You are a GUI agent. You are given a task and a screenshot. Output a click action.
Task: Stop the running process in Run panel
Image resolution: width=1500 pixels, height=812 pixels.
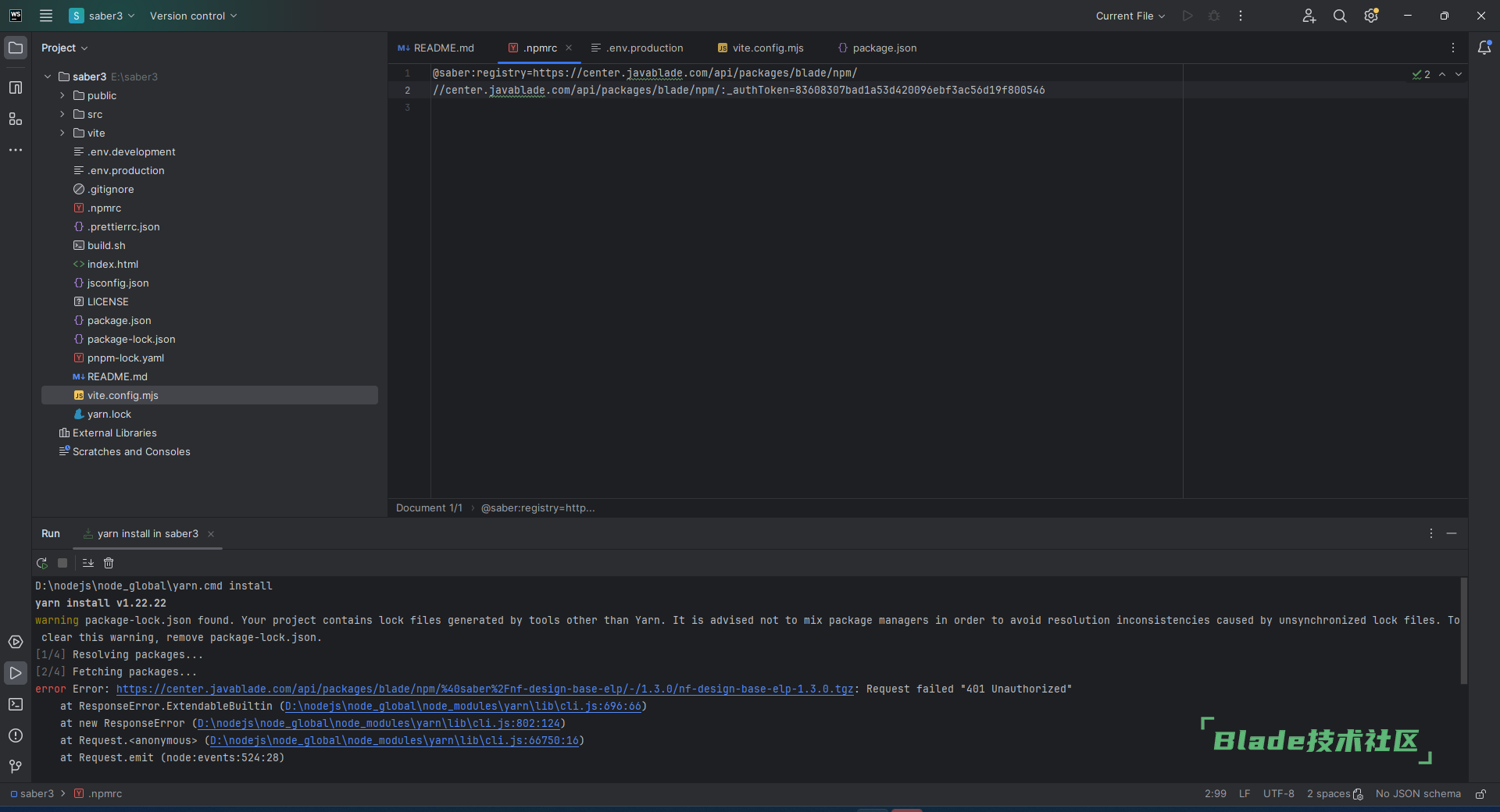tap(62, 563)
